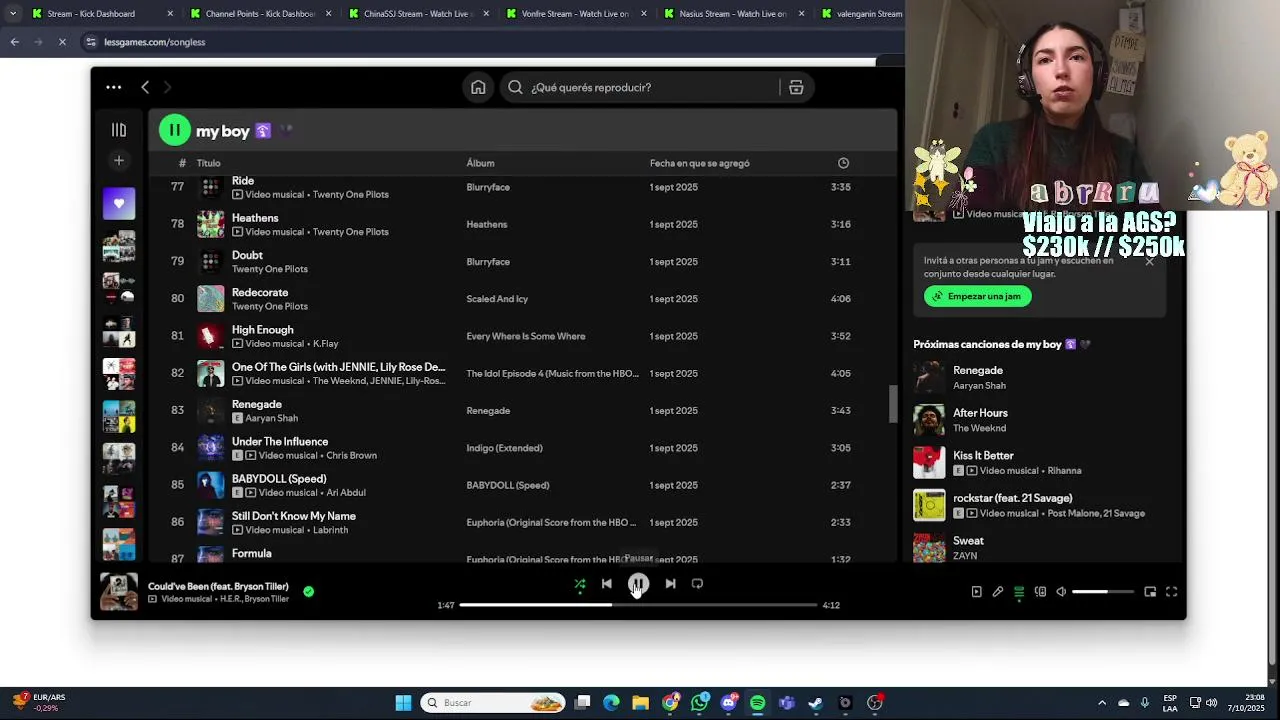
Task: Open Now Playing view icon
Action: (977, 592)
